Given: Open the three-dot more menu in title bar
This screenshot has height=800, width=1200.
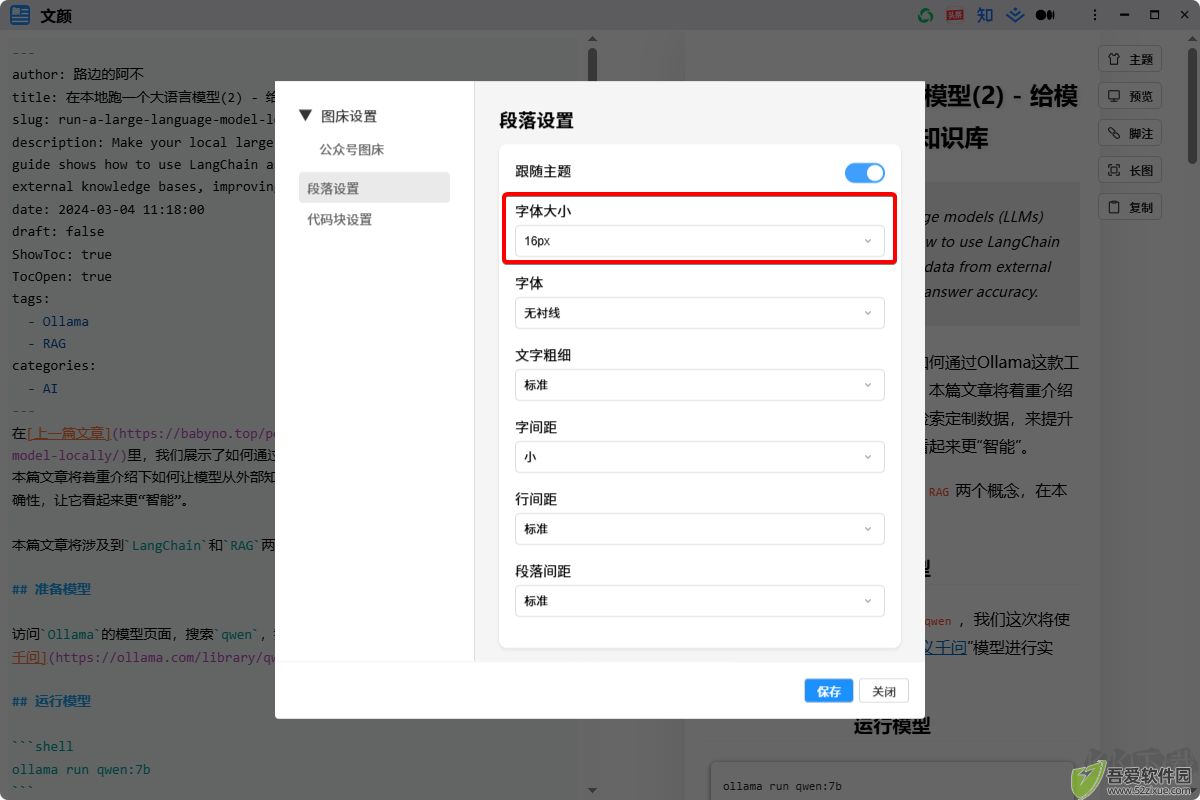Looking at the screenshot, I should click(1096, 15).
